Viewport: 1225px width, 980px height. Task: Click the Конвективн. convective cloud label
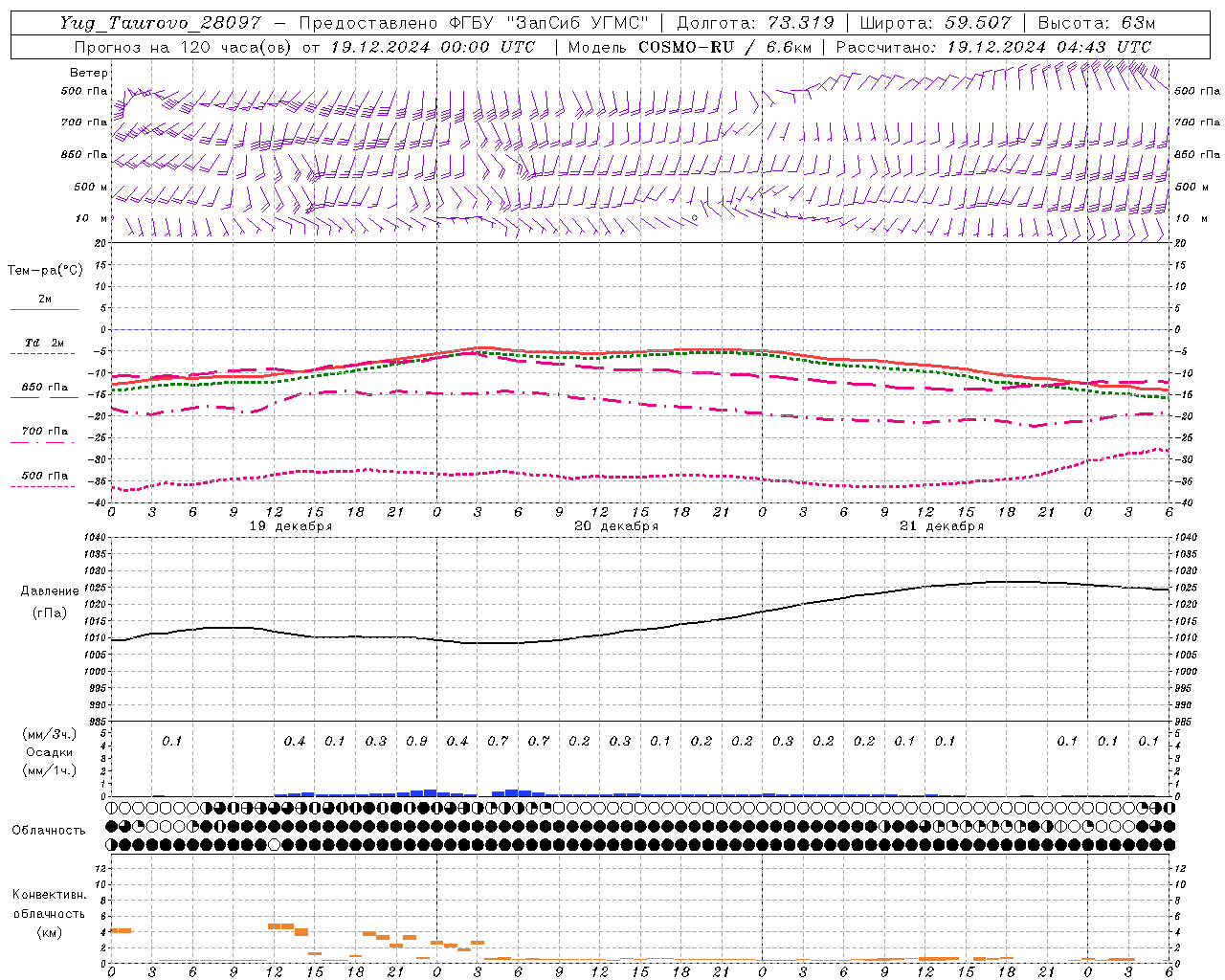pos(50,895)
